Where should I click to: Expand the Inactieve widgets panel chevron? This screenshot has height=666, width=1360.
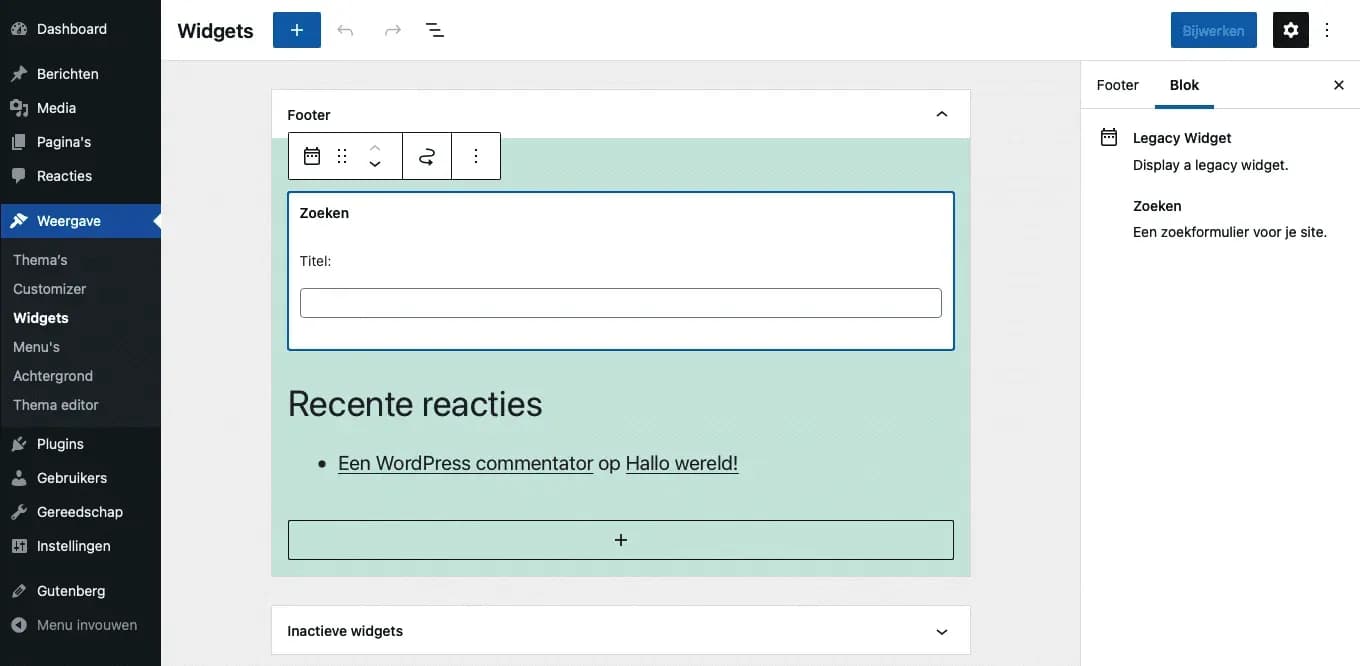[x=941, y=632]
